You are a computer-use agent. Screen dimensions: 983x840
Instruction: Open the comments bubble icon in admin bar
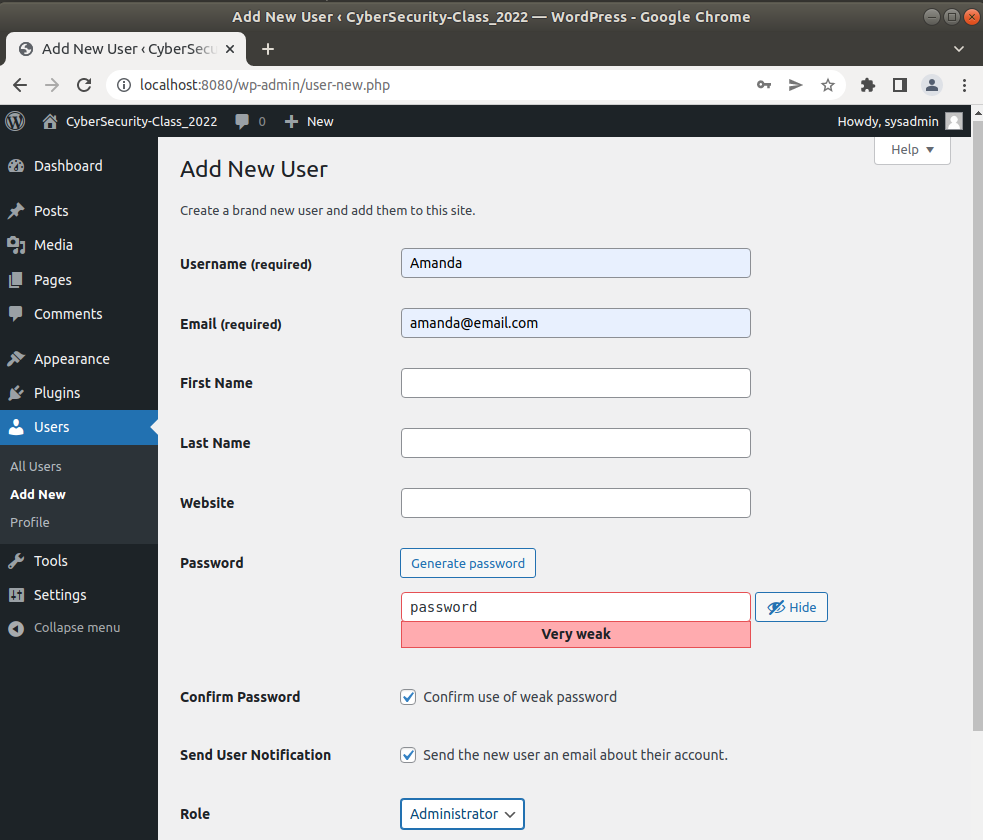242,121
